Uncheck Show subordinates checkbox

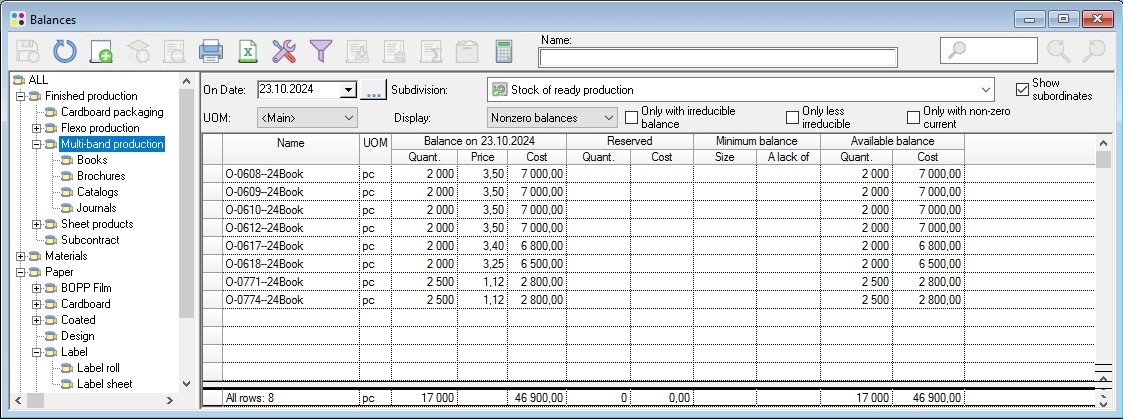coord(1022,89)
